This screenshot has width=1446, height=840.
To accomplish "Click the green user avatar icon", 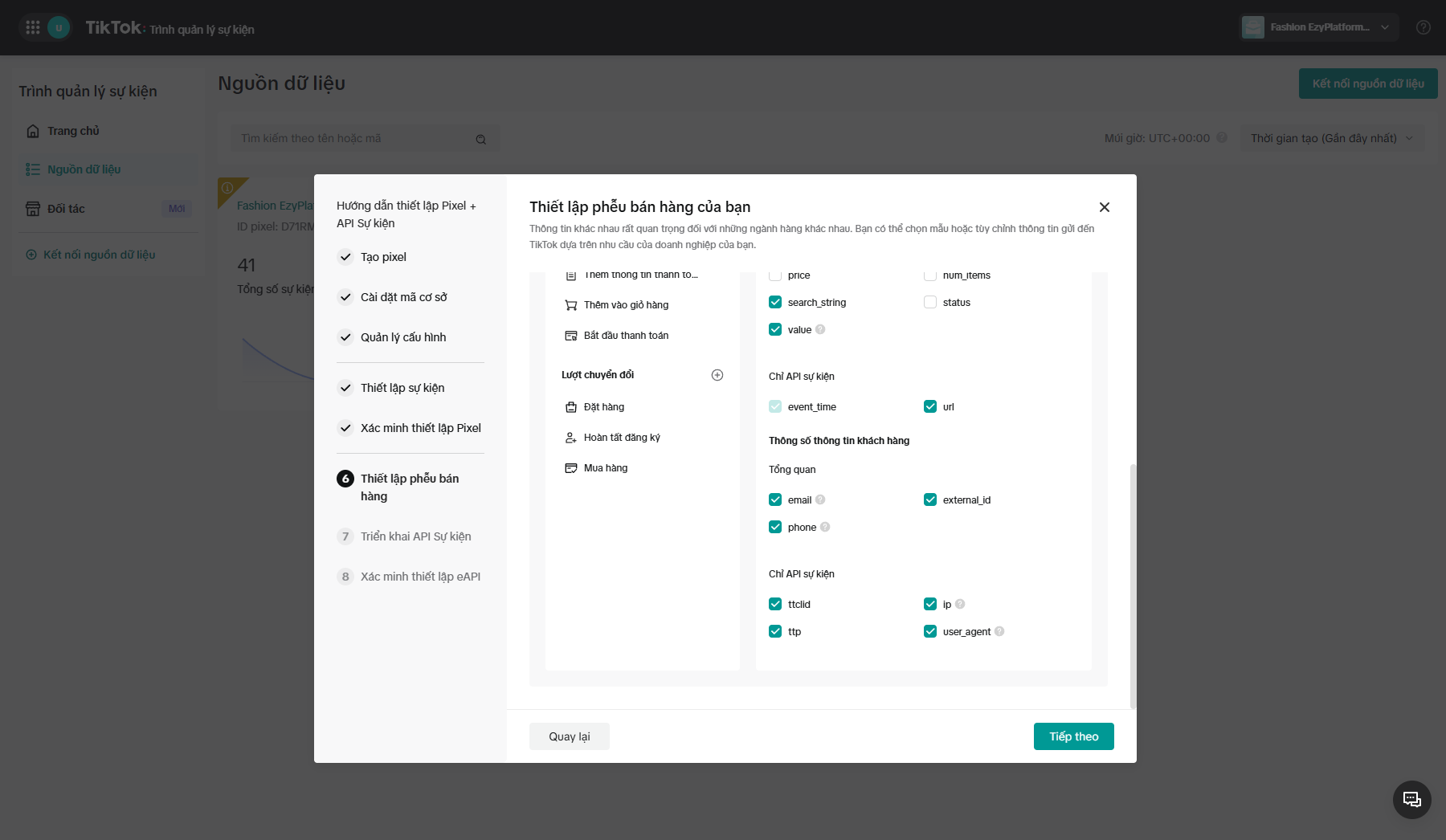I will 59,27.
